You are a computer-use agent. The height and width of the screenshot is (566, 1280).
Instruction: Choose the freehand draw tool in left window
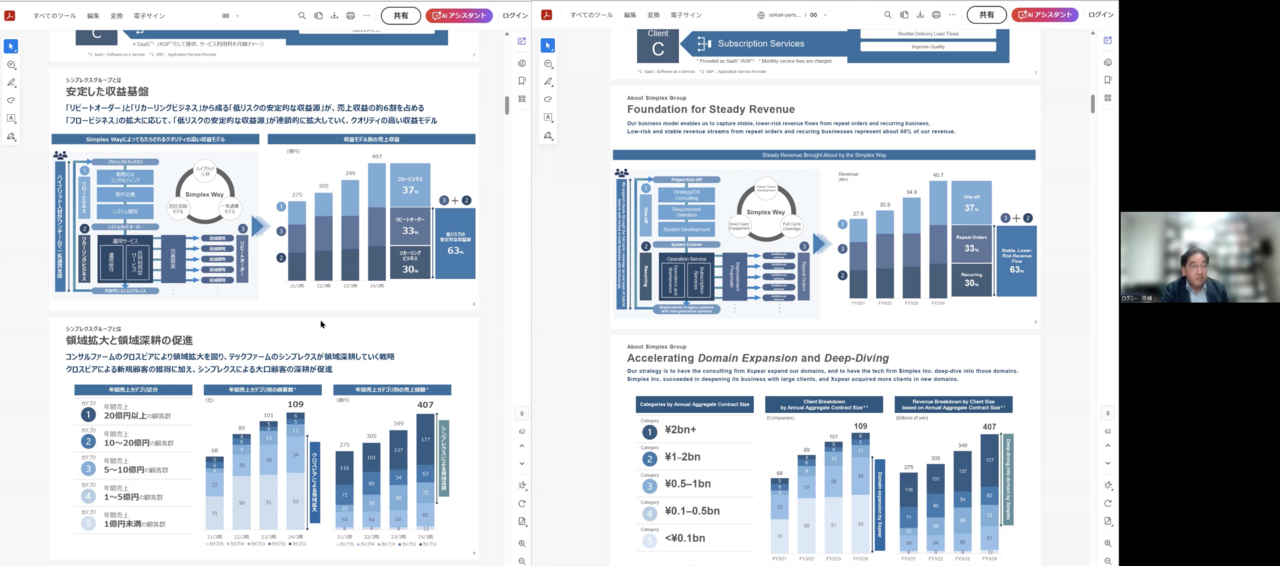(x=11, y=100)
